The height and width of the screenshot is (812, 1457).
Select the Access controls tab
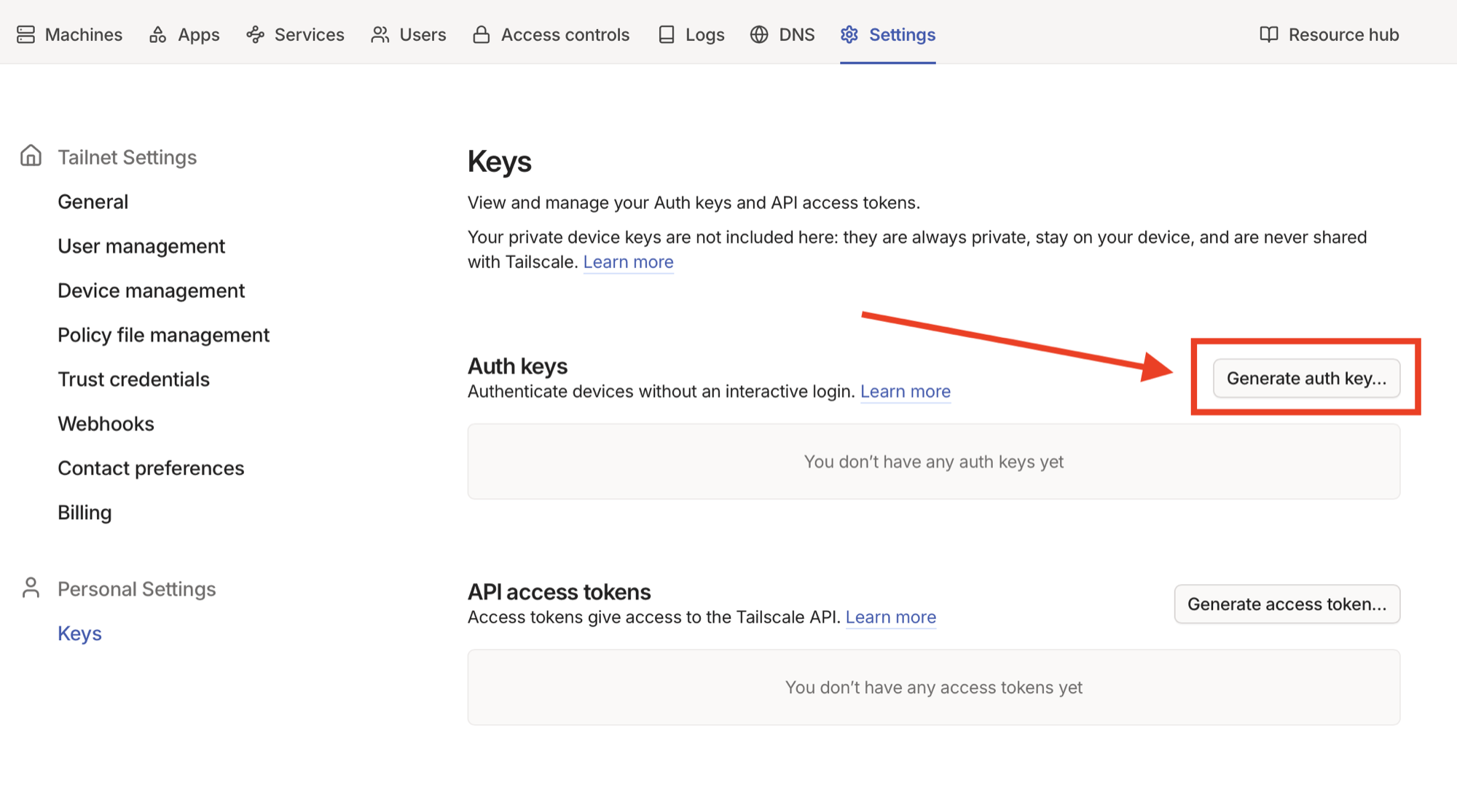click(551, 34)
